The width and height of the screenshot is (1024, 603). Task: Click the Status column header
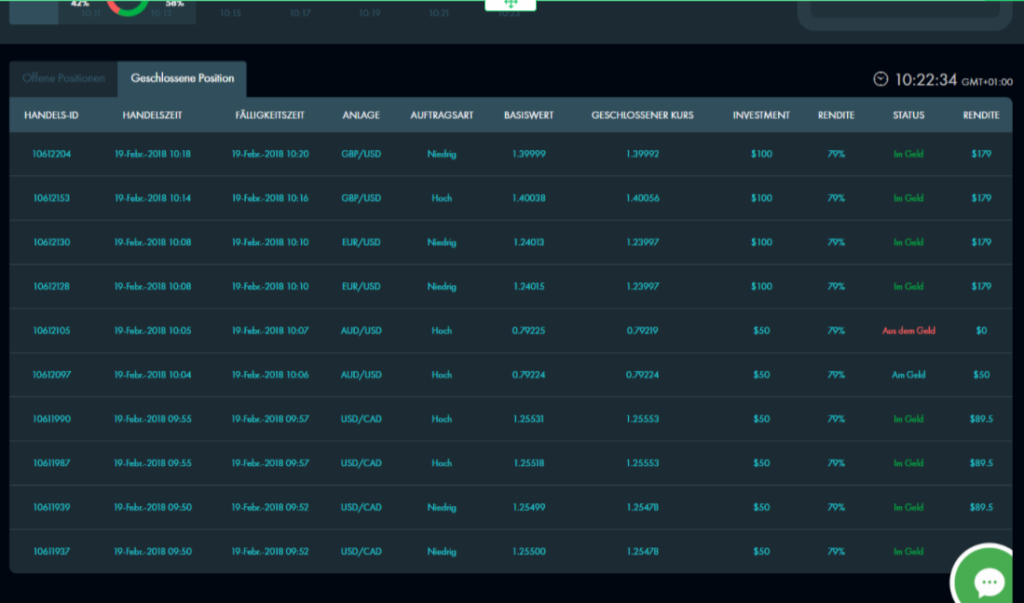tap(908, 115)
